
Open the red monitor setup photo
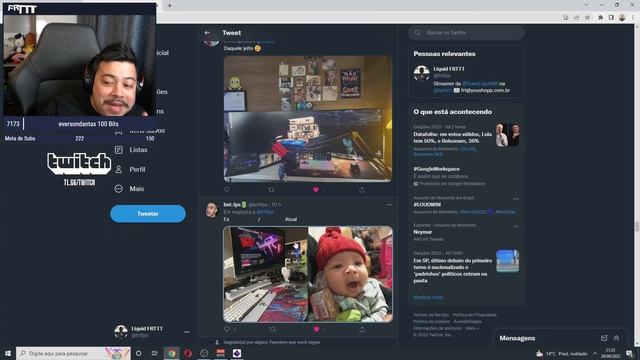(265, 274)
